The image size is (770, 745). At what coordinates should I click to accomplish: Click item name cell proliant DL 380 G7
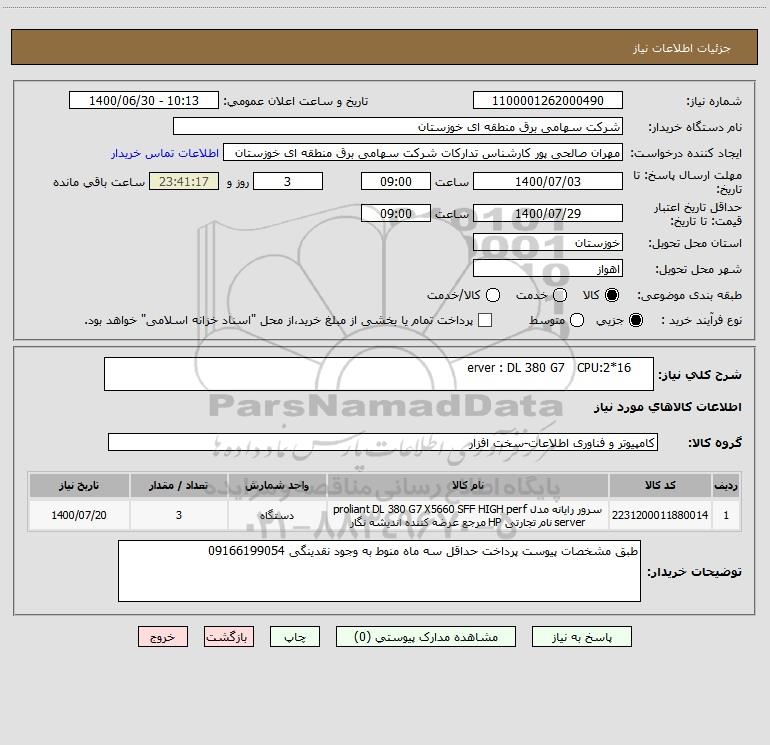pos(468,515)
